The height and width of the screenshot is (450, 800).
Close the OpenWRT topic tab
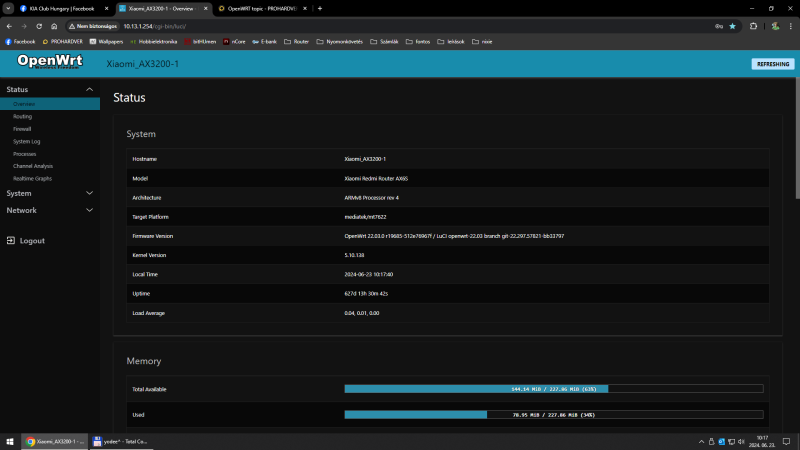(x=305, y=9)
